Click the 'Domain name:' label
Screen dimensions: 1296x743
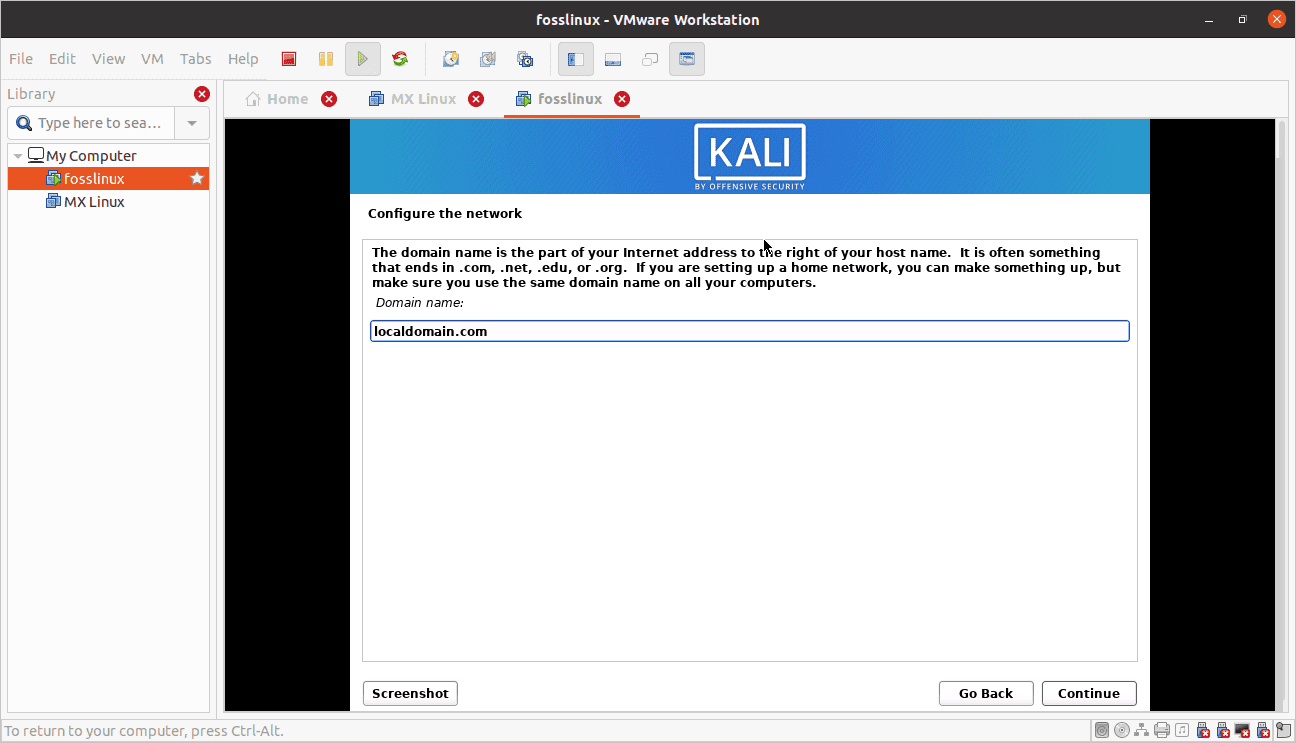tap(420, 302)
